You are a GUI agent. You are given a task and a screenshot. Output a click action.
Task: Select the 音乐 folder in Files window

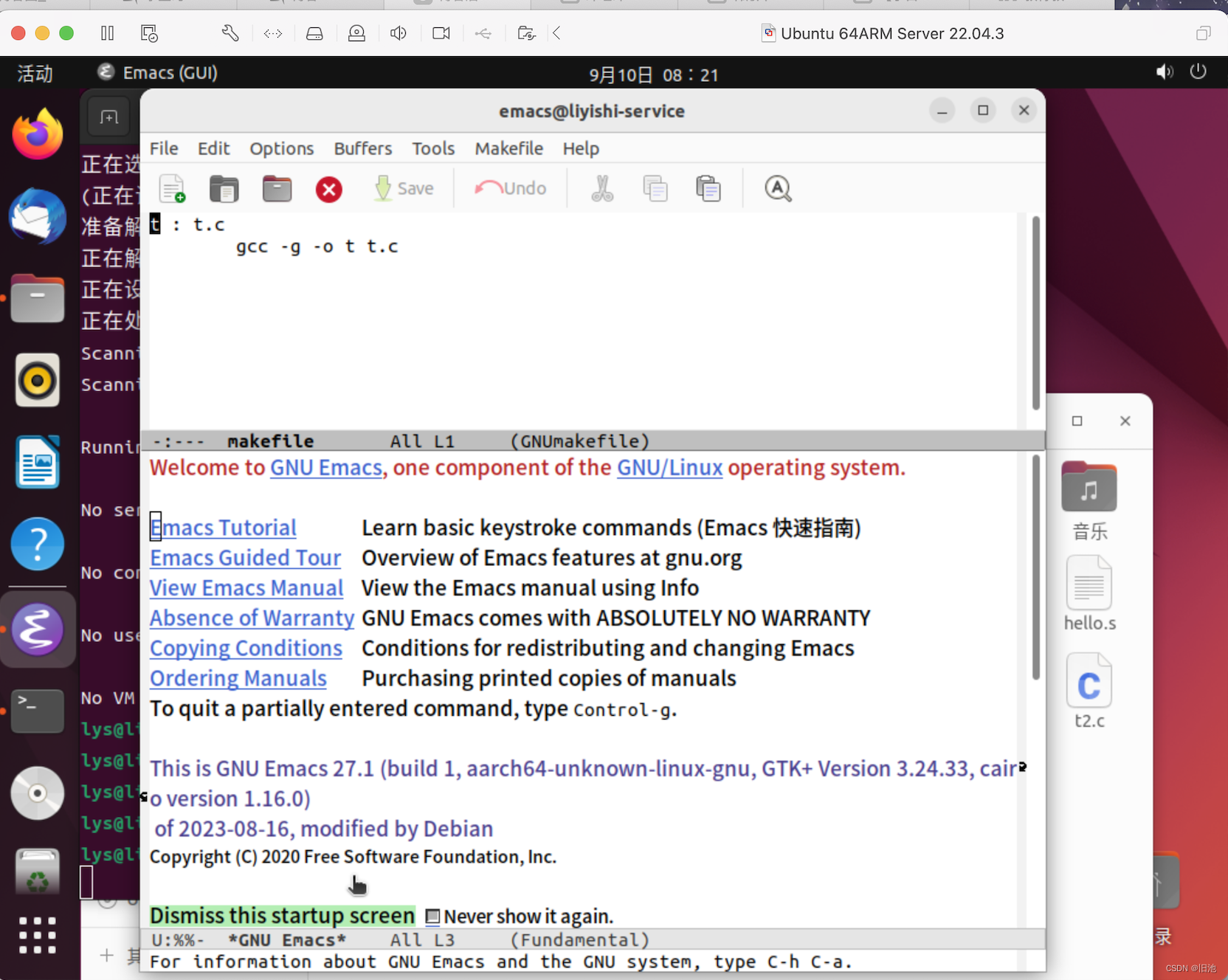click(x=1089, y=501)
